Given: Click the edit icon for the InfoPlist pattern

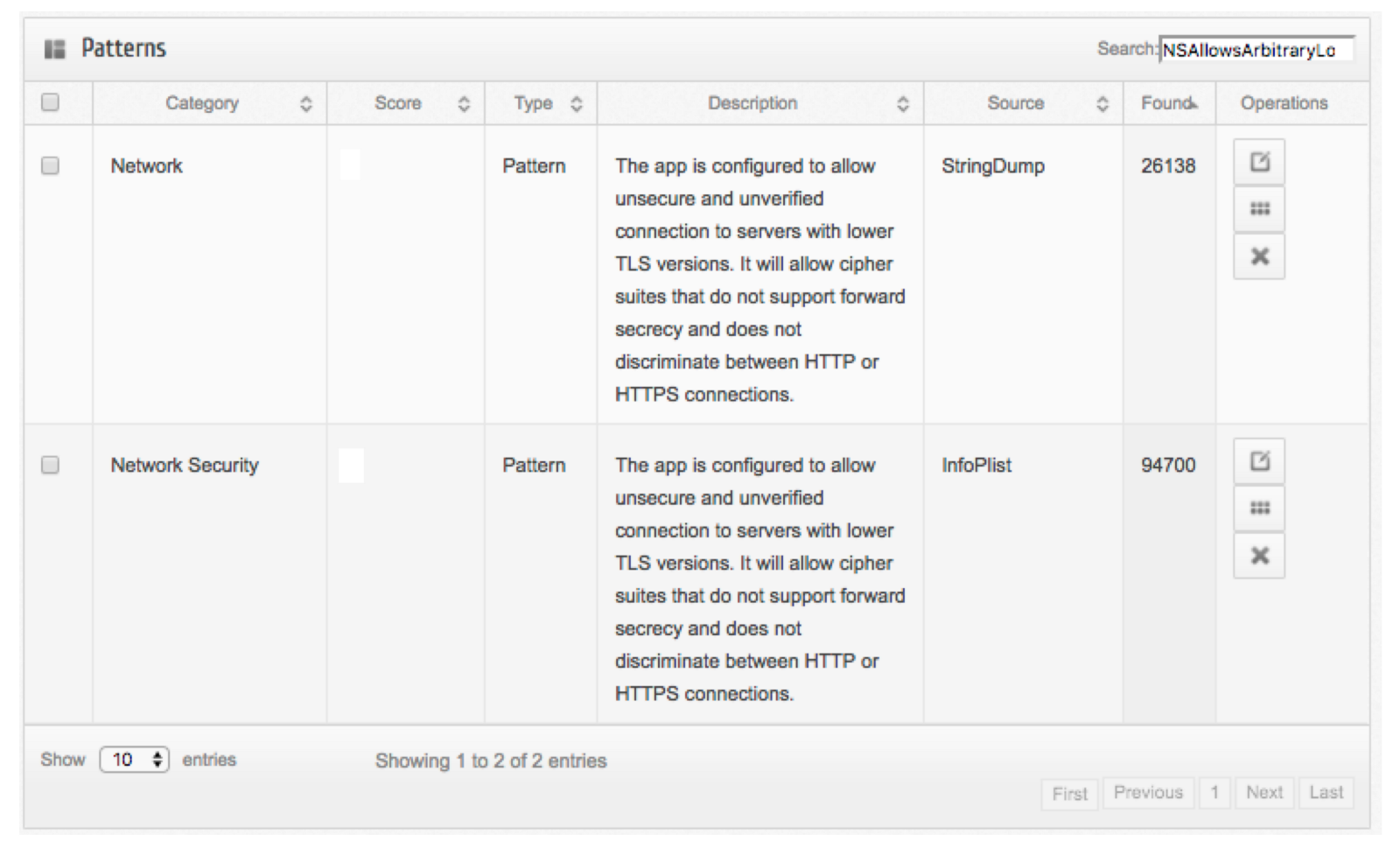Looking at the screenshot, I should [x=1259, y=461].
